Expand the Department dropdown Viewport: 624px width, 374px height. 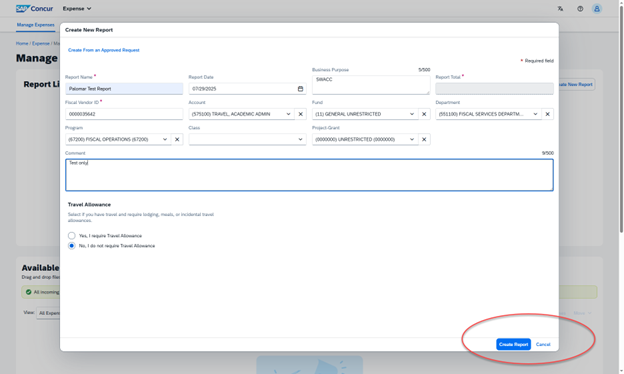(x=535, y=114)
